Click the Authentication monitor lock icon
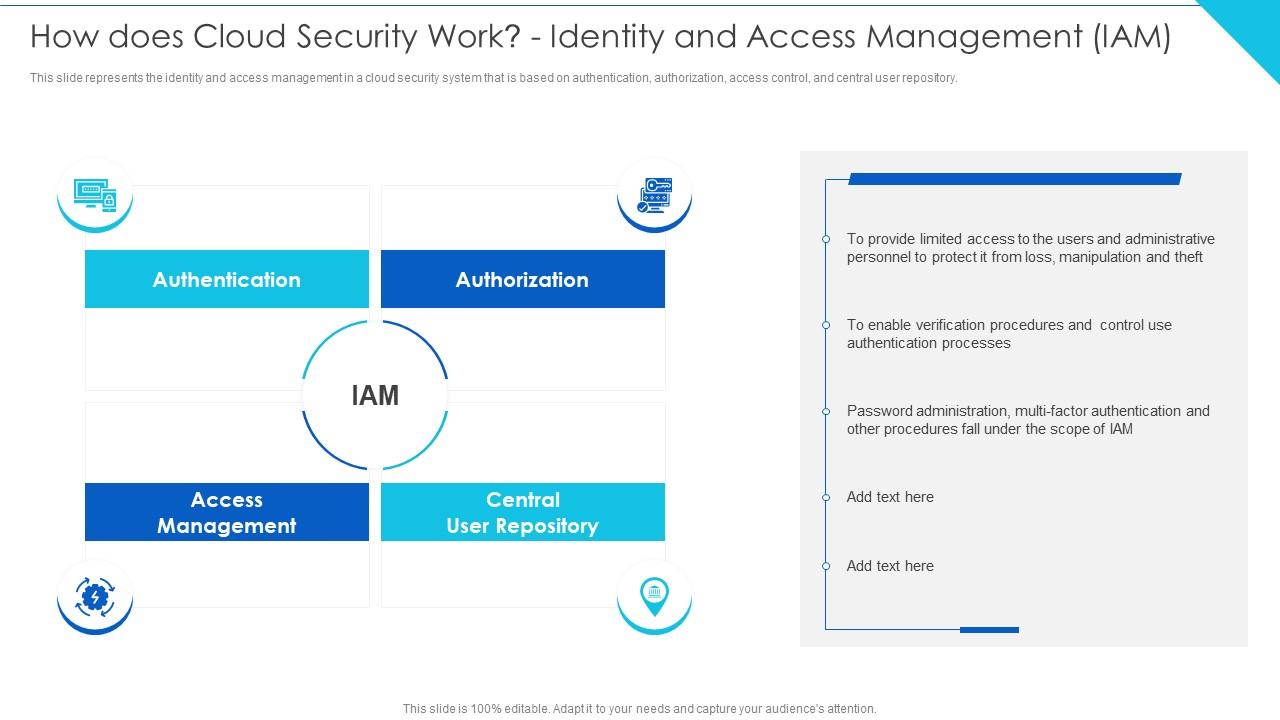1280x720 pixels. coord(95,193)
